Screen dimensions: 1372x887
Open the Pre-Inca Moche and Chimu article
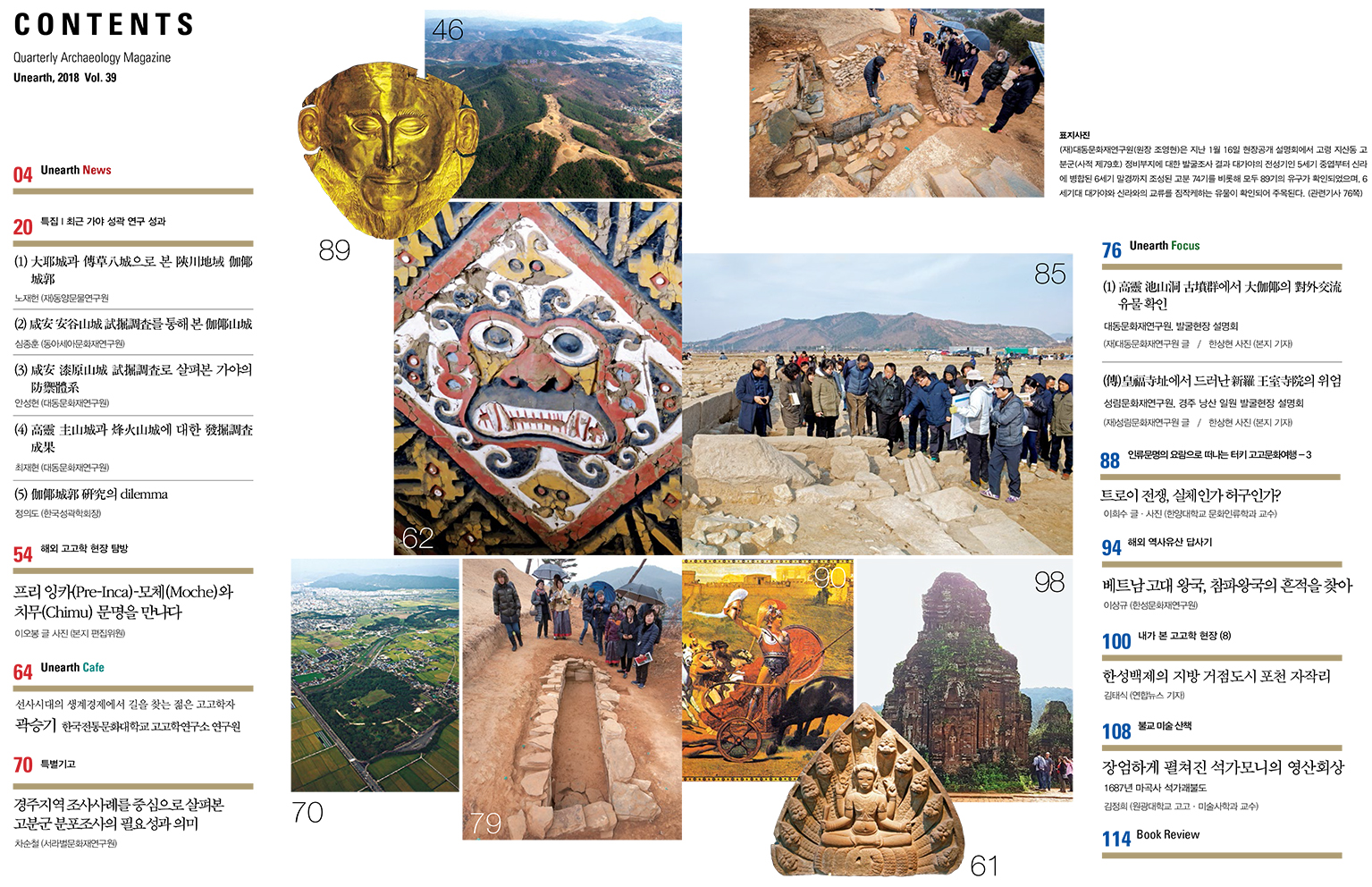click(123, 602)
